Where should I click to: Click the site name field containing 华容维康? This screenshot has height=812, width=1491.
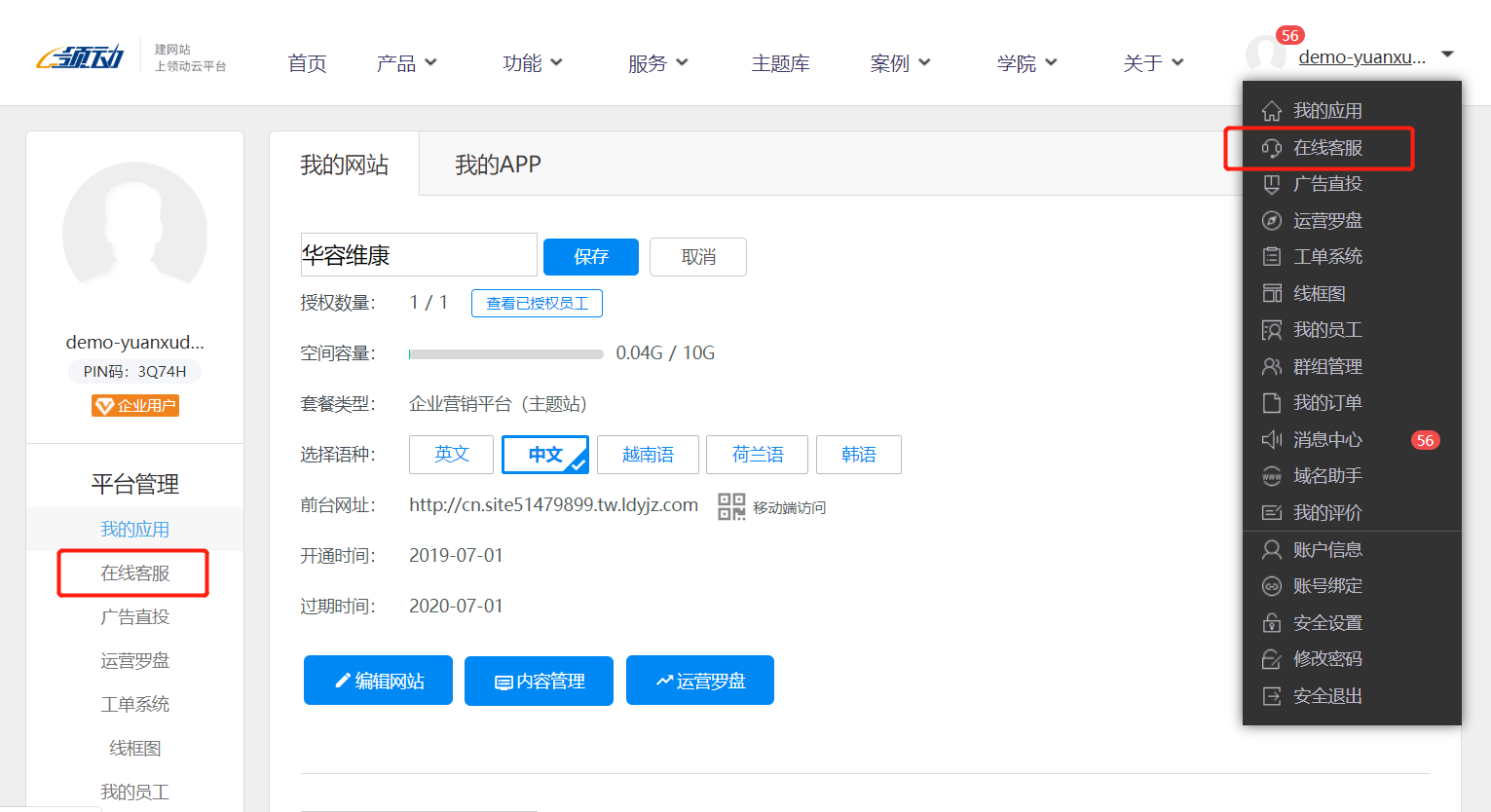click(419, 255)
